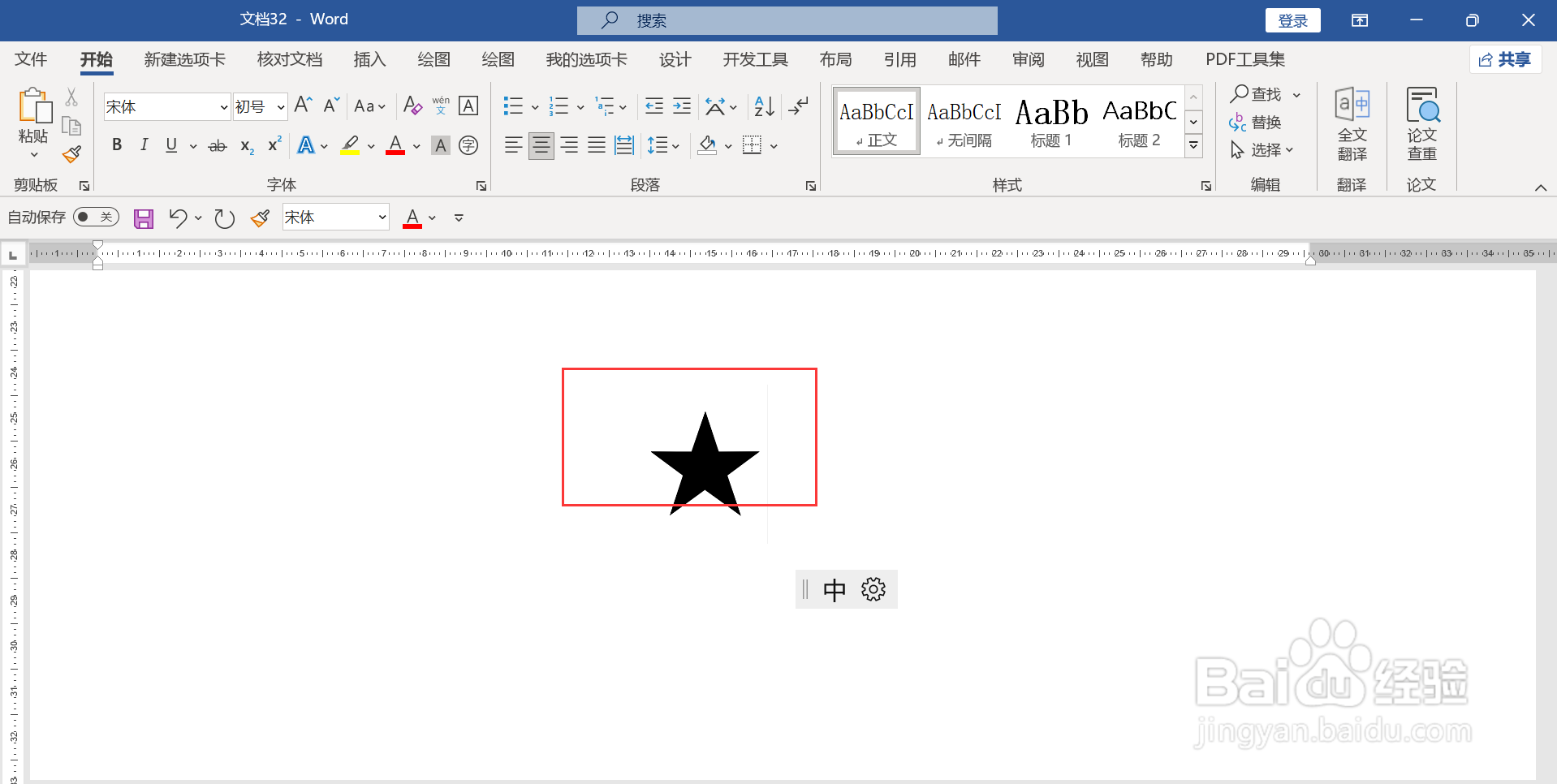
Task: Open numbering list dropdown arrow
Action: coord(580,106)
